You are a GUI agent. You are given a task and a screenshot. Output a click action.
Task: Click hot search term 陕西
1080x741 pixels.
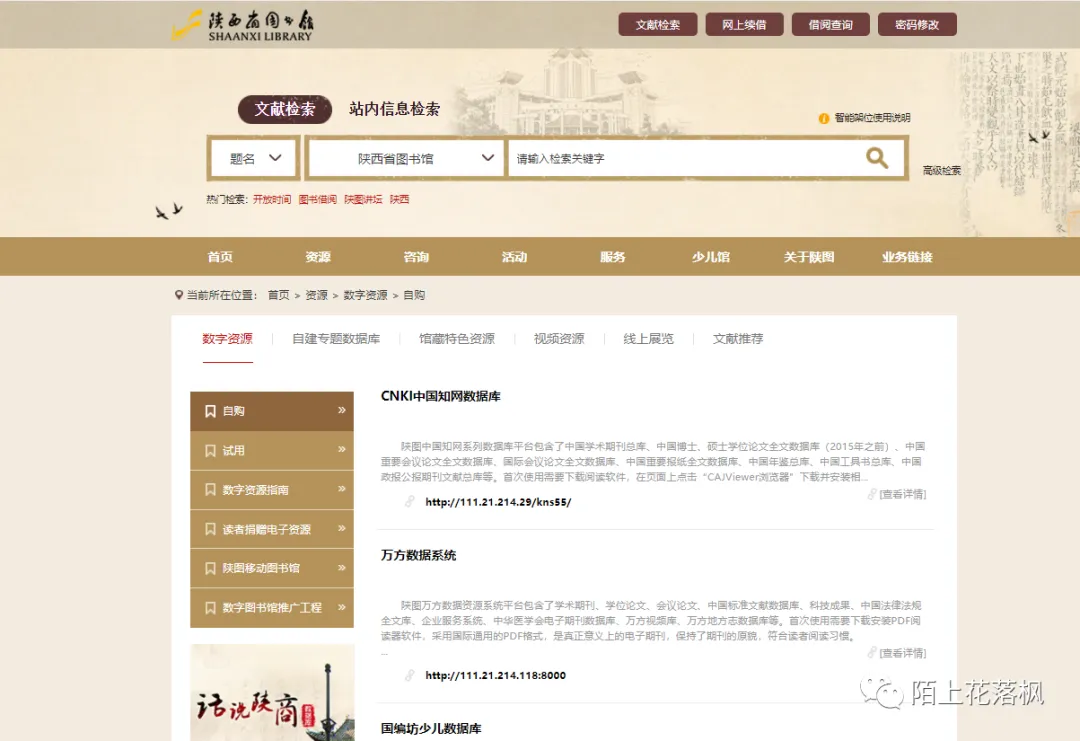tap(399, 199)
